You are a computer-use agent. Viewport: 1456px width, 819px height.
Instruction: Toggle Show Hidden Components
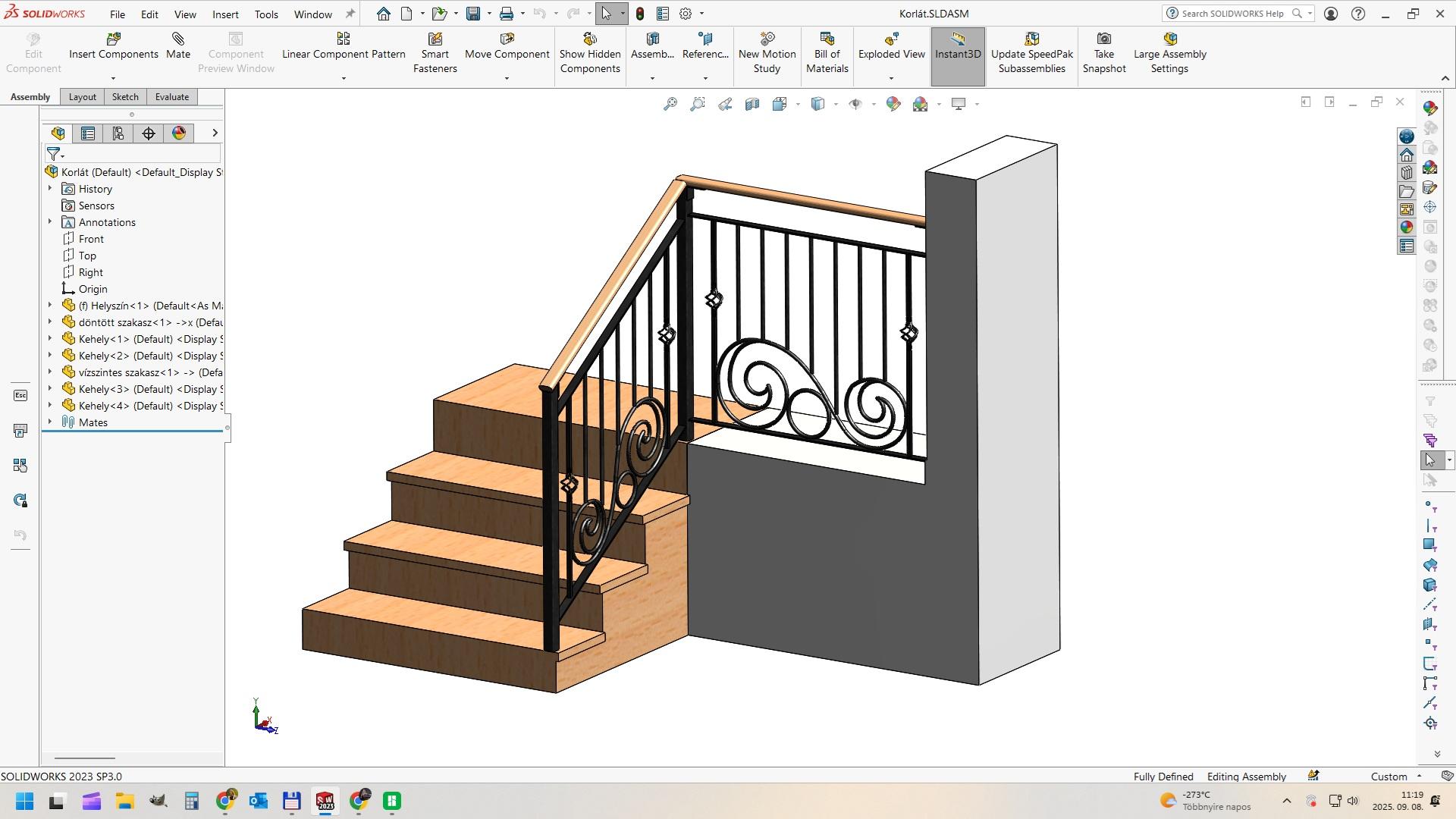(x=589, y=39)
